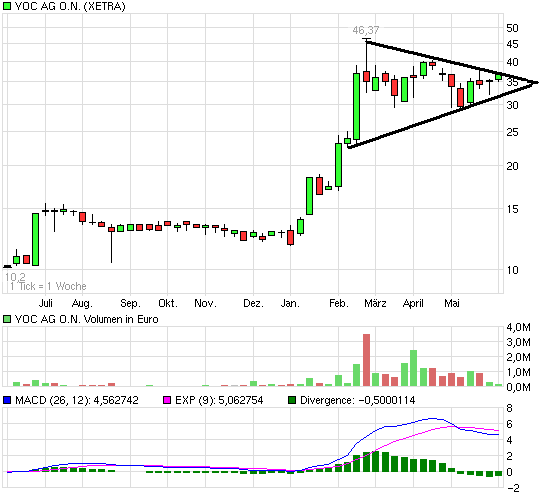Click the volume axis value '3,0M'
Screen dimensions: 545x496
(x=519, y=342)
